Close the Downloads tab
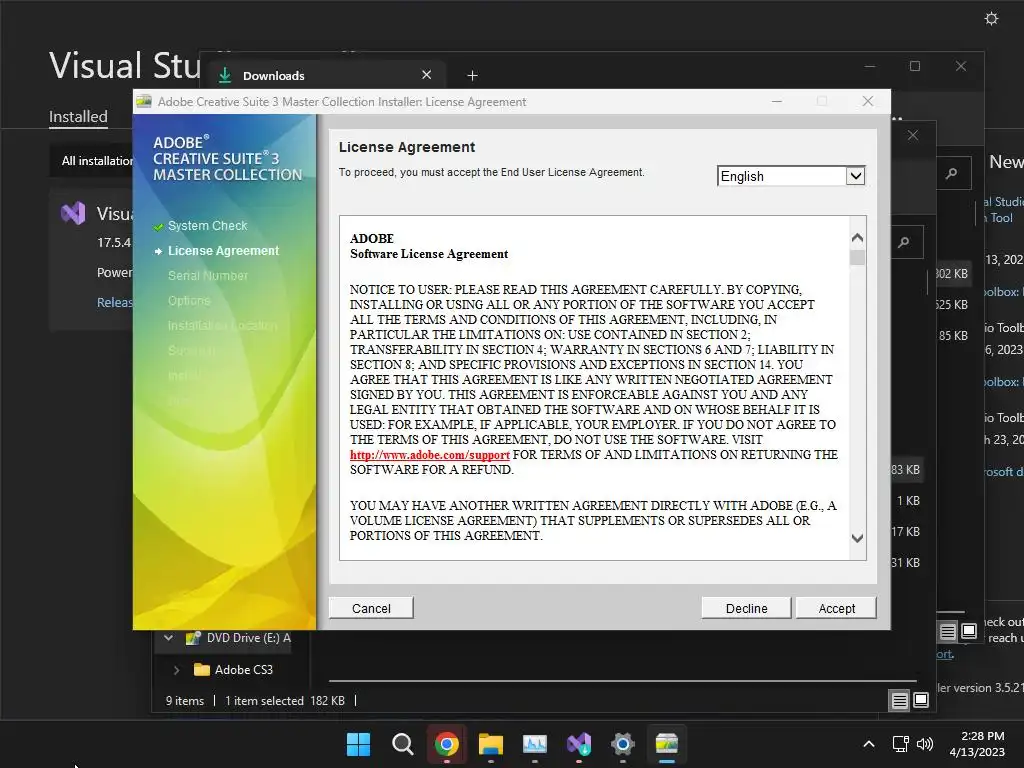 (x=426, y=75)
